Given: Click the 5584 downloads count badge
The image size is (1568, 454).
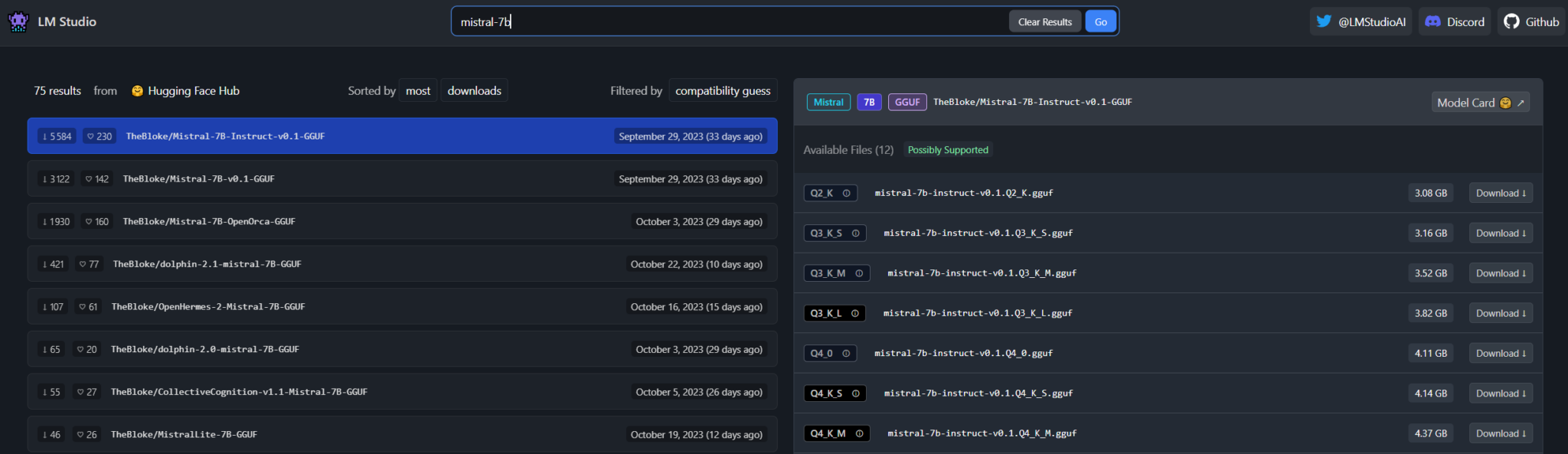Looking at the screenshot, I should [x=57, y=136].
